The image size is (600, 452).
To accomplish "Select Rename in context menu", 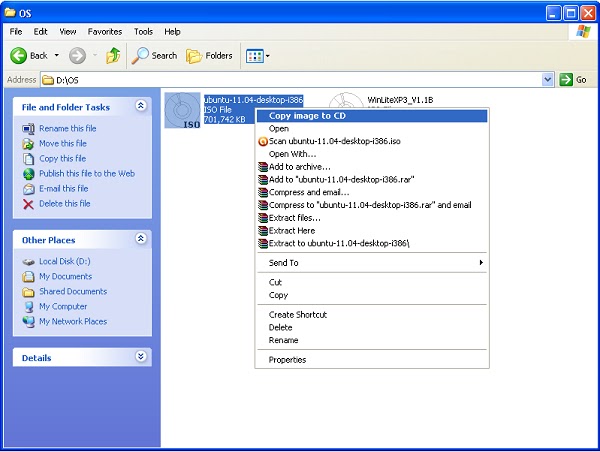I will pos(372,340).
